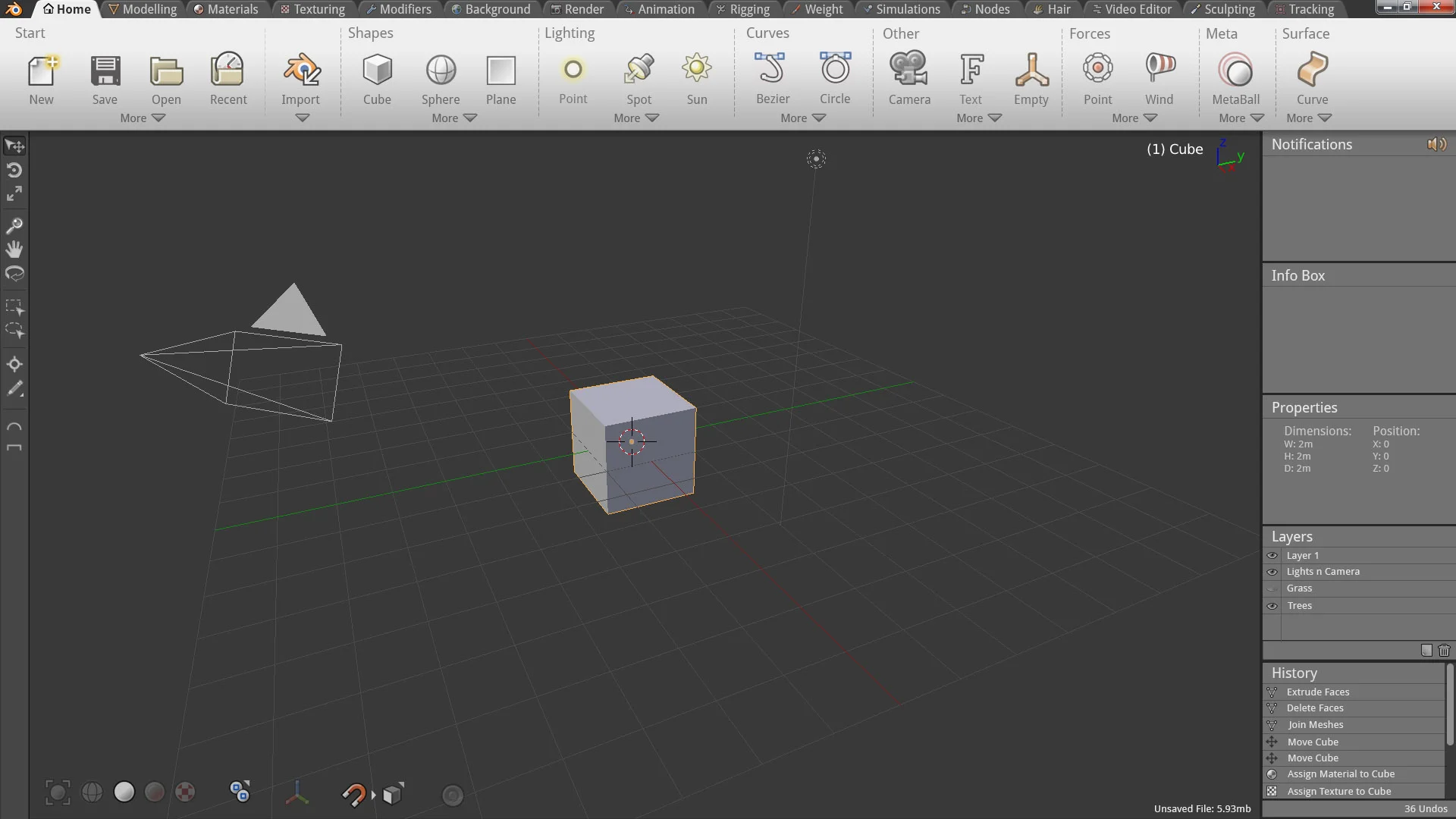Open the More dropdown under Curves

(802, 118)
